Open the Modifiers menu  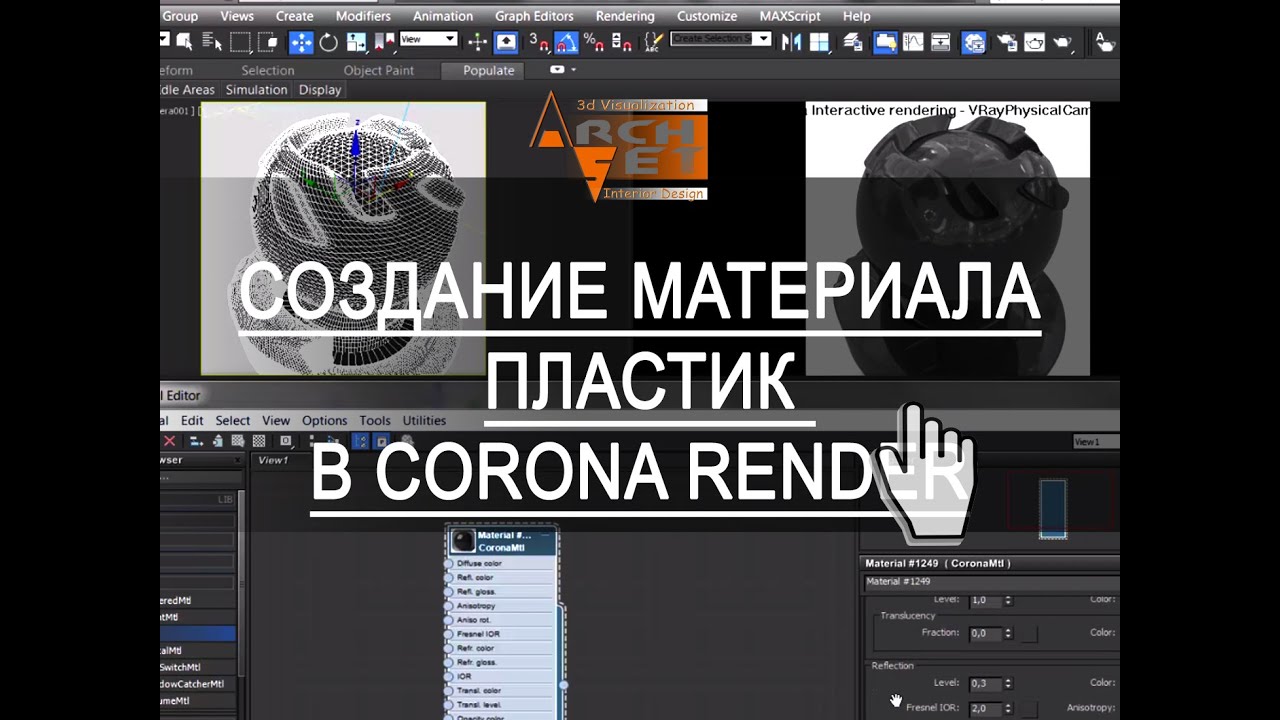[363, 16]
